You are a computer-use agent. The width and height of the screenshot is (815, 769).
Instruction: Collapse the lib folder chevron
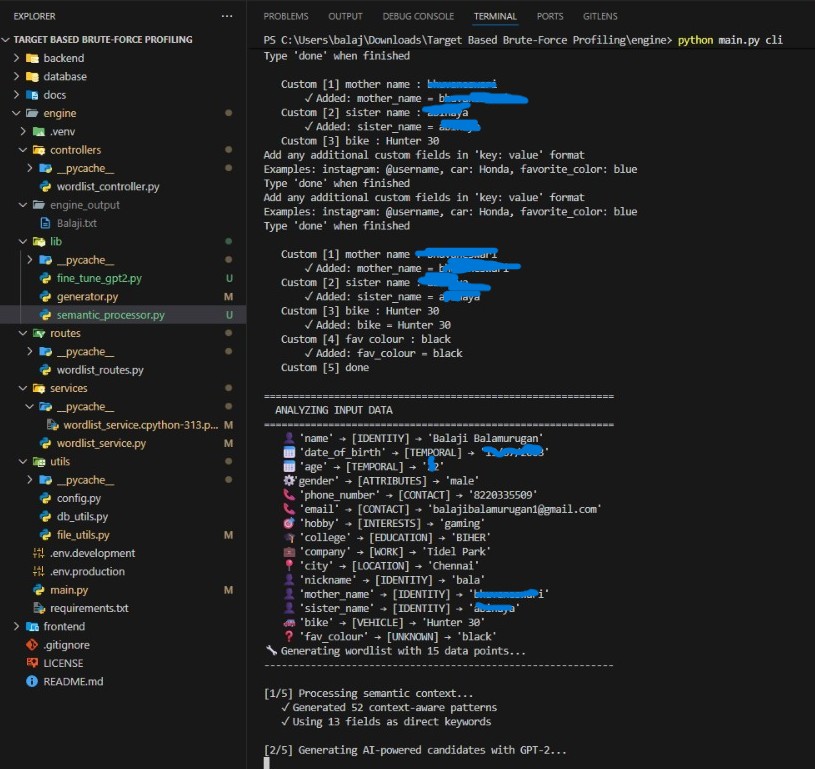23,241
